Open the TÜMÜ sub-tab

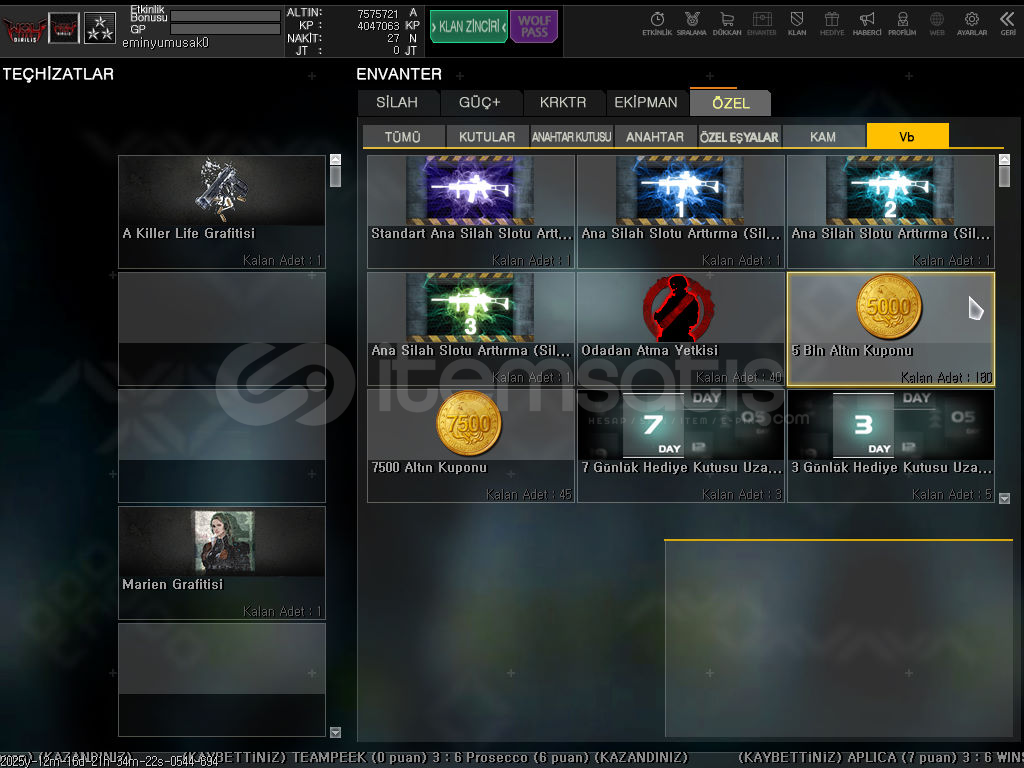(x=403, y=136)
